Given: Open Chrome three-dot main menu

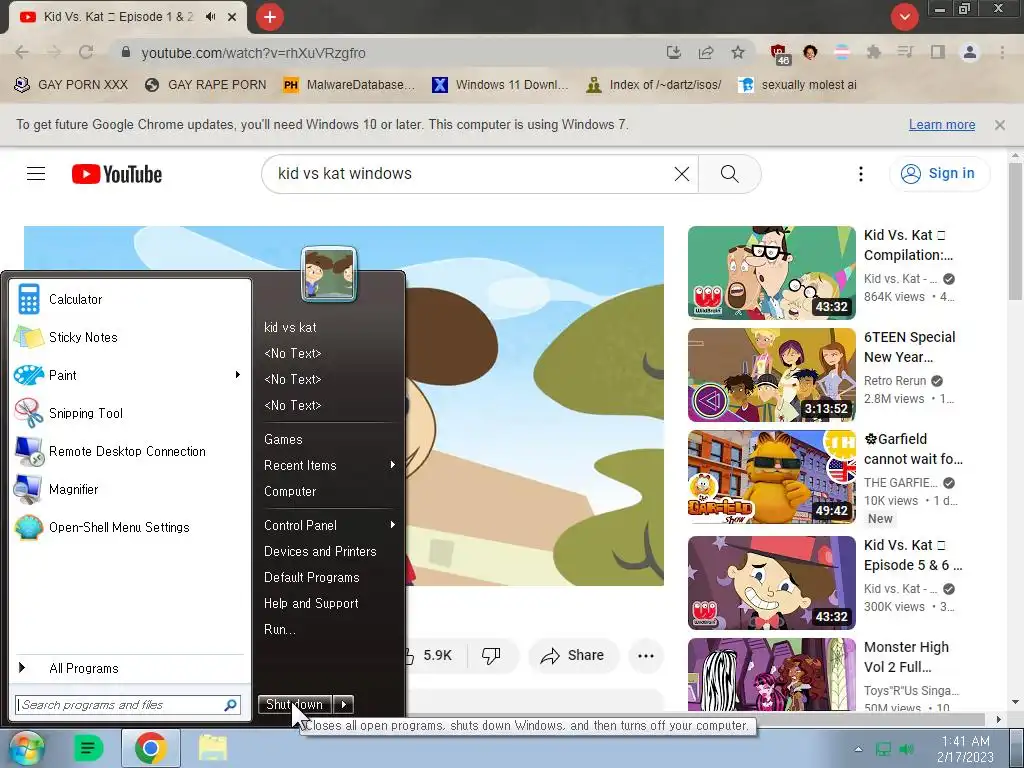Looking at the screenshot, I should pyautogui.click(x=1002, y=52).
